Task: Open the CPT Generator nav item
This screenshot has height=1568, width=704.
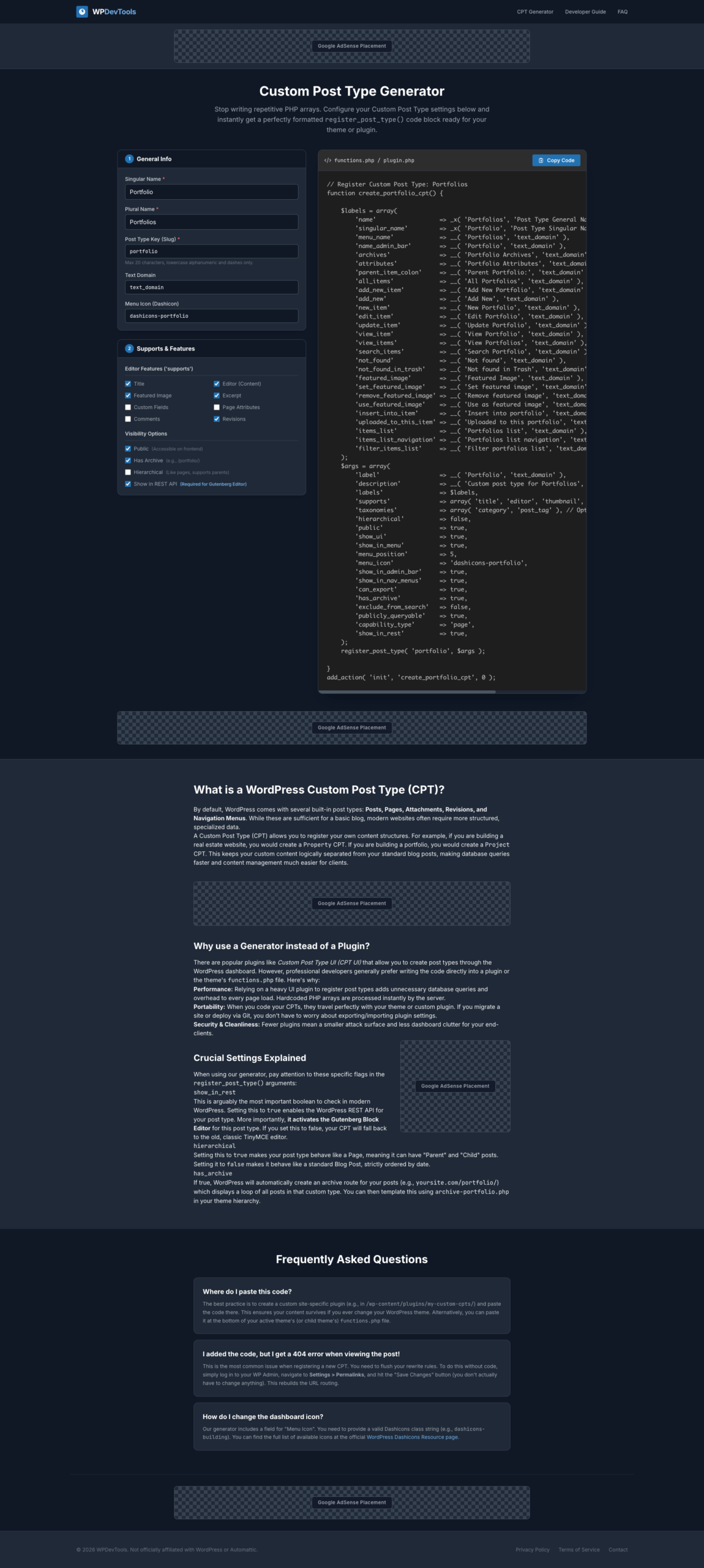Action: (535, 12)
